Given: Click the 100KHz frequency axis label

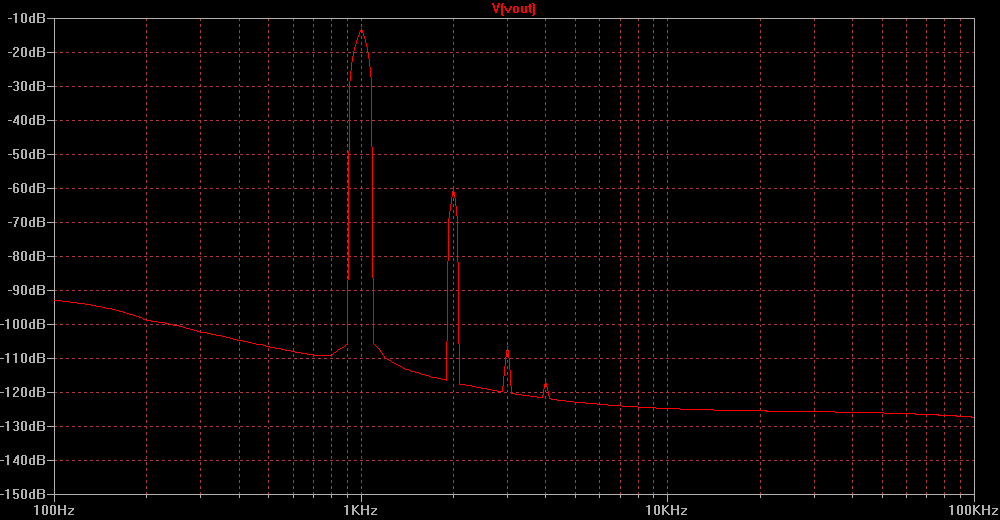Looking at the screenshot, I should point(973,510).
